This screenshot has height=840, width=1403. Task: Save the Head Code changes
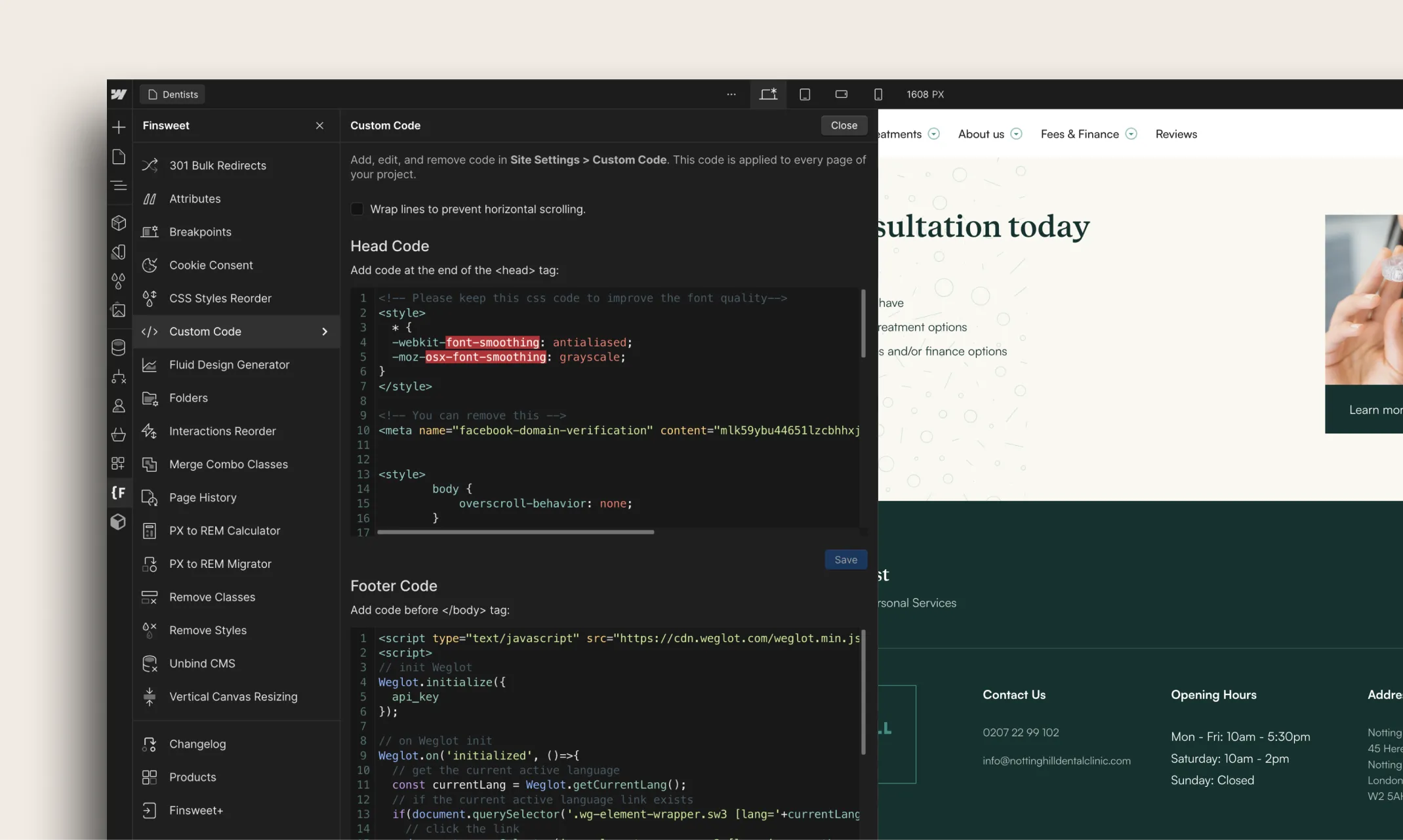(845, 560)
